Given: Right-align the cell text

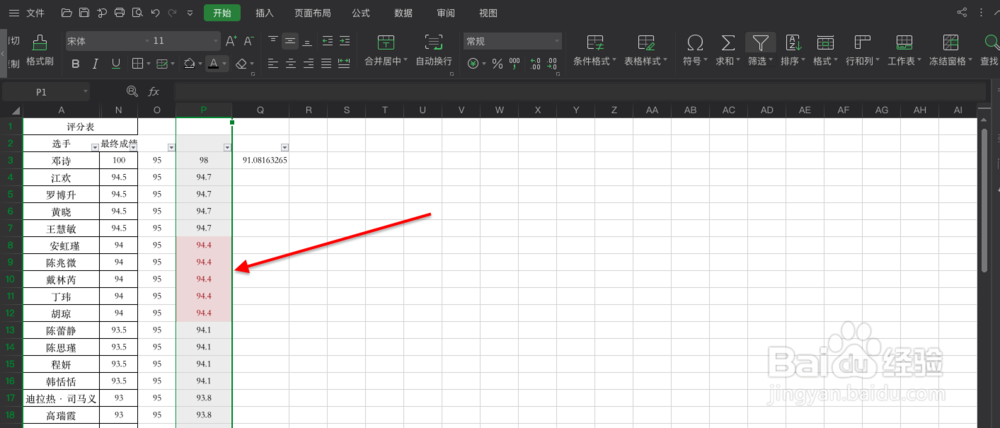Looking at the screenshot, I should [308, 64].
